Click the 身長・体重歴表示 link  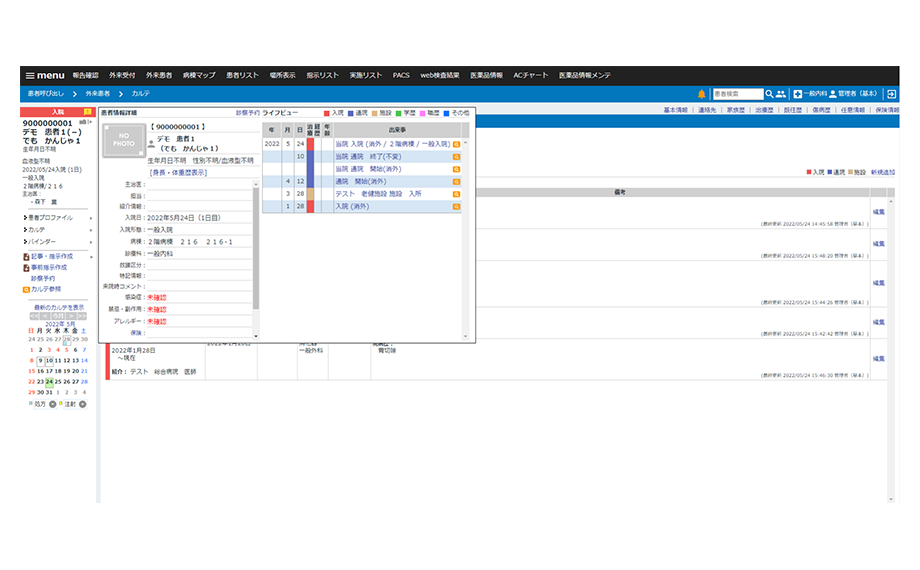click(178, 172)
